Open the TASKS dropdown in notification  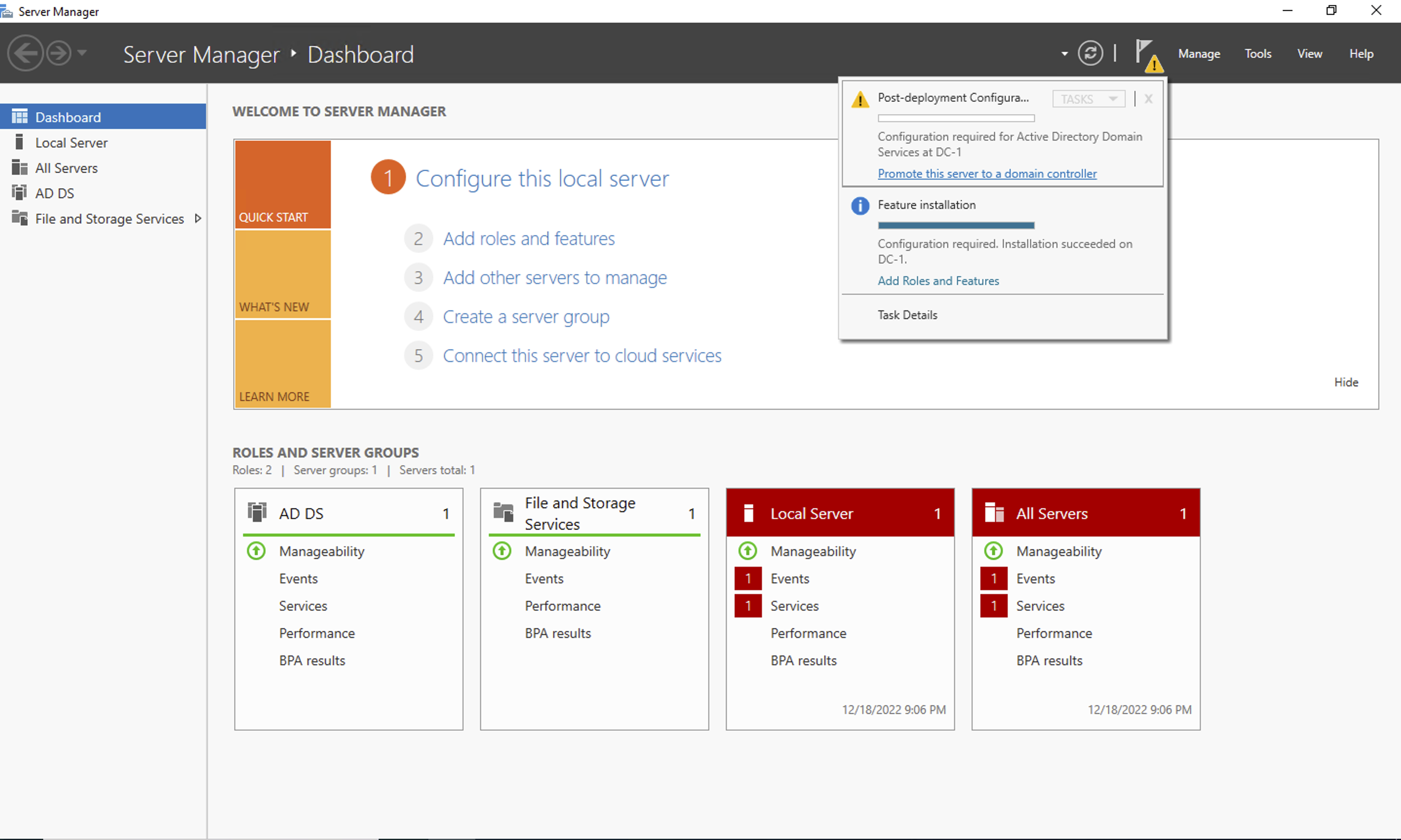1088,99
